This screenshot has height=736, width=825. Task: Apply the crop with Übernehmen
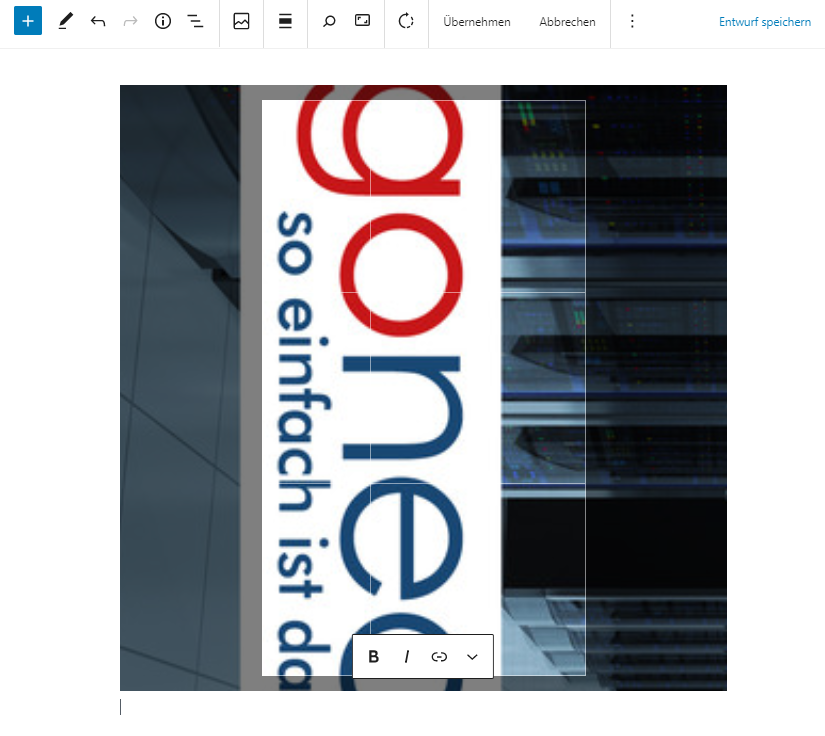pyautogui.click(x=477, y=22)
